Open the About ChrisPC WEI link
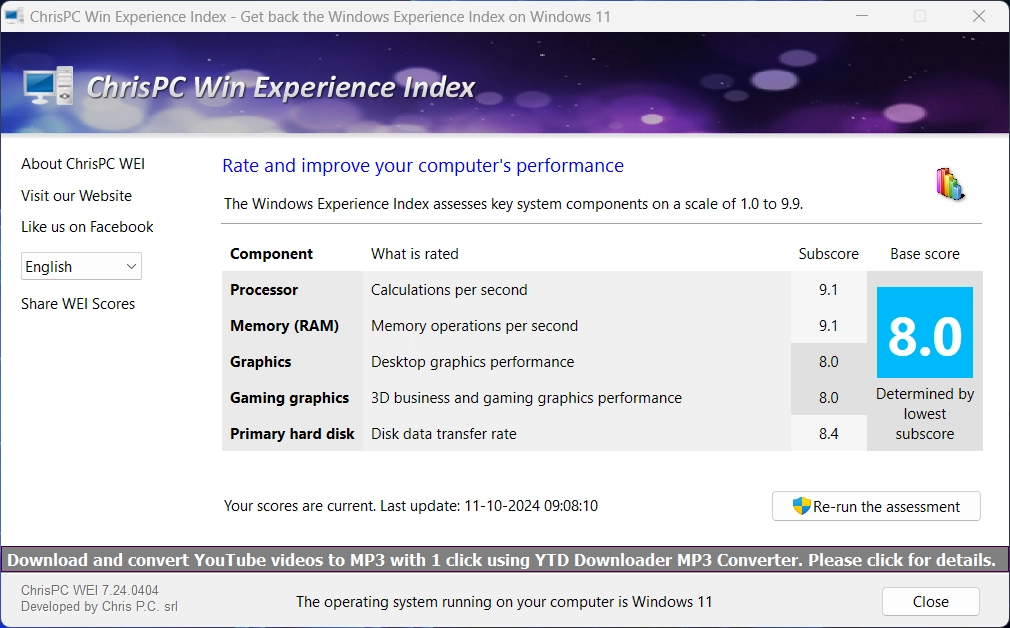Screen dimensions: 1010x628 (83, 164)
